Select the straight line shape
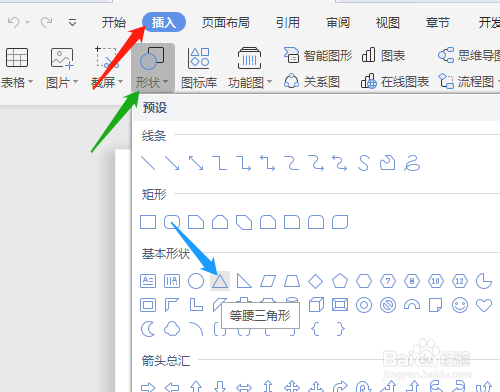500x392 pixels. (x=148, y=163)
